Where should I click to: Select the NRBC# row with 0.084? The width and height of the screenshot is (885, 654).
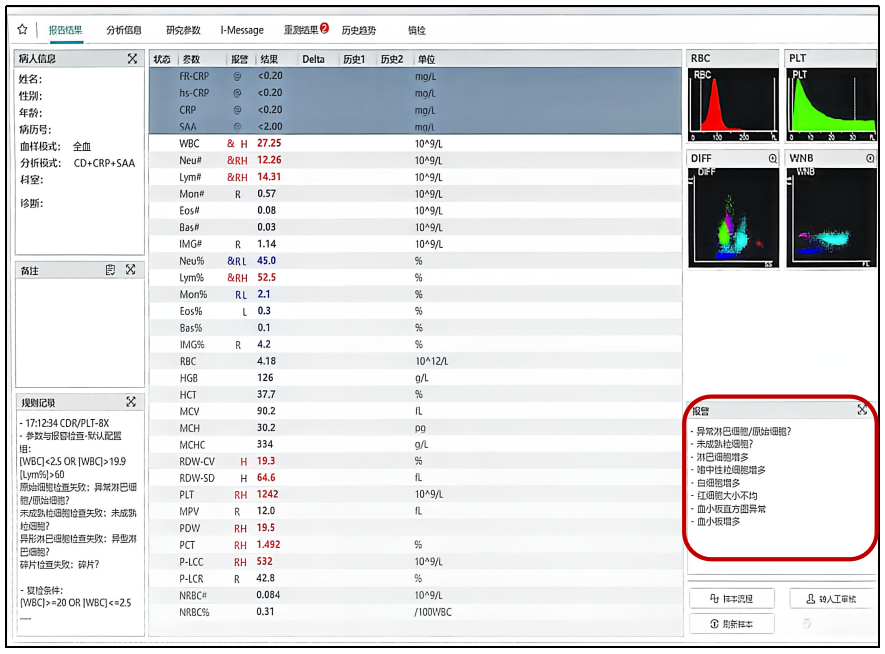click(415, 595)
